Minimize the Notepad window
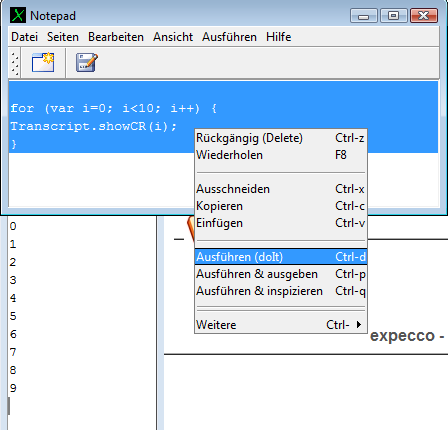 364,16
